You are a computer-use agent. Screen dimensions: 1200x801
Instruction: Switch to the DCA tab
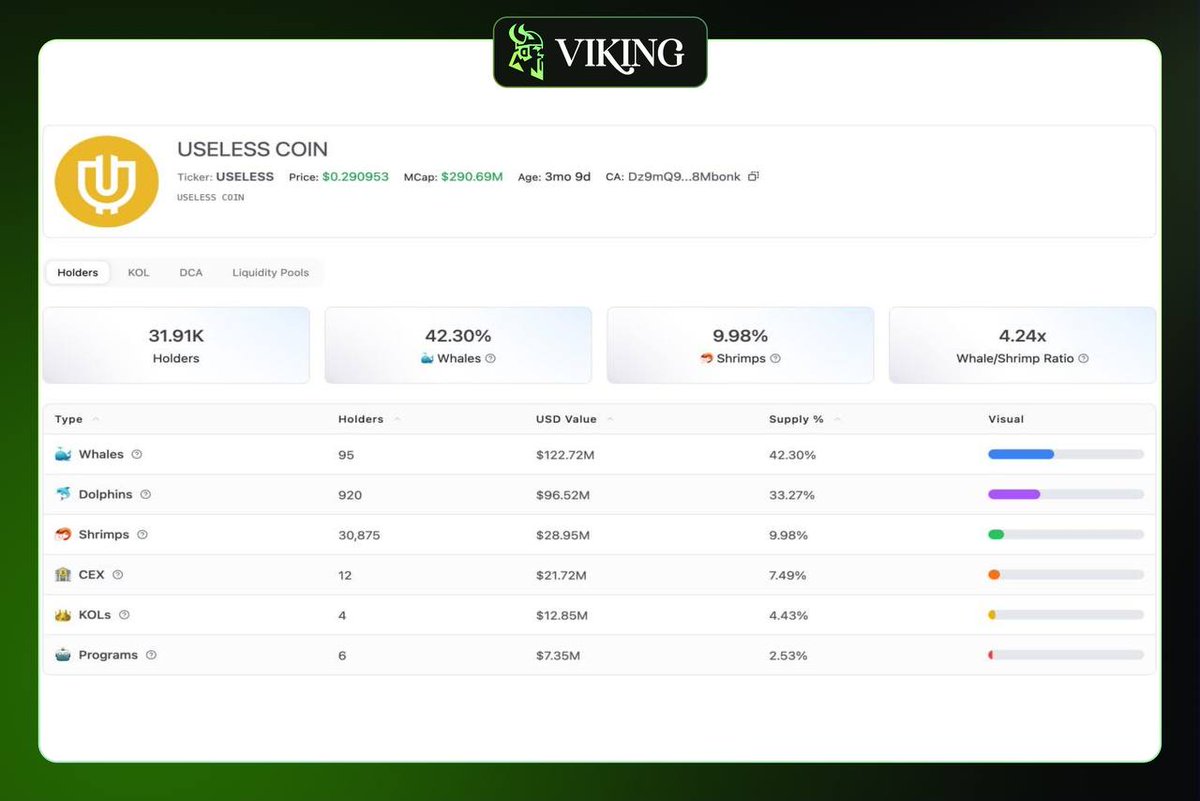pyautogui.click(x=191, y=272)
